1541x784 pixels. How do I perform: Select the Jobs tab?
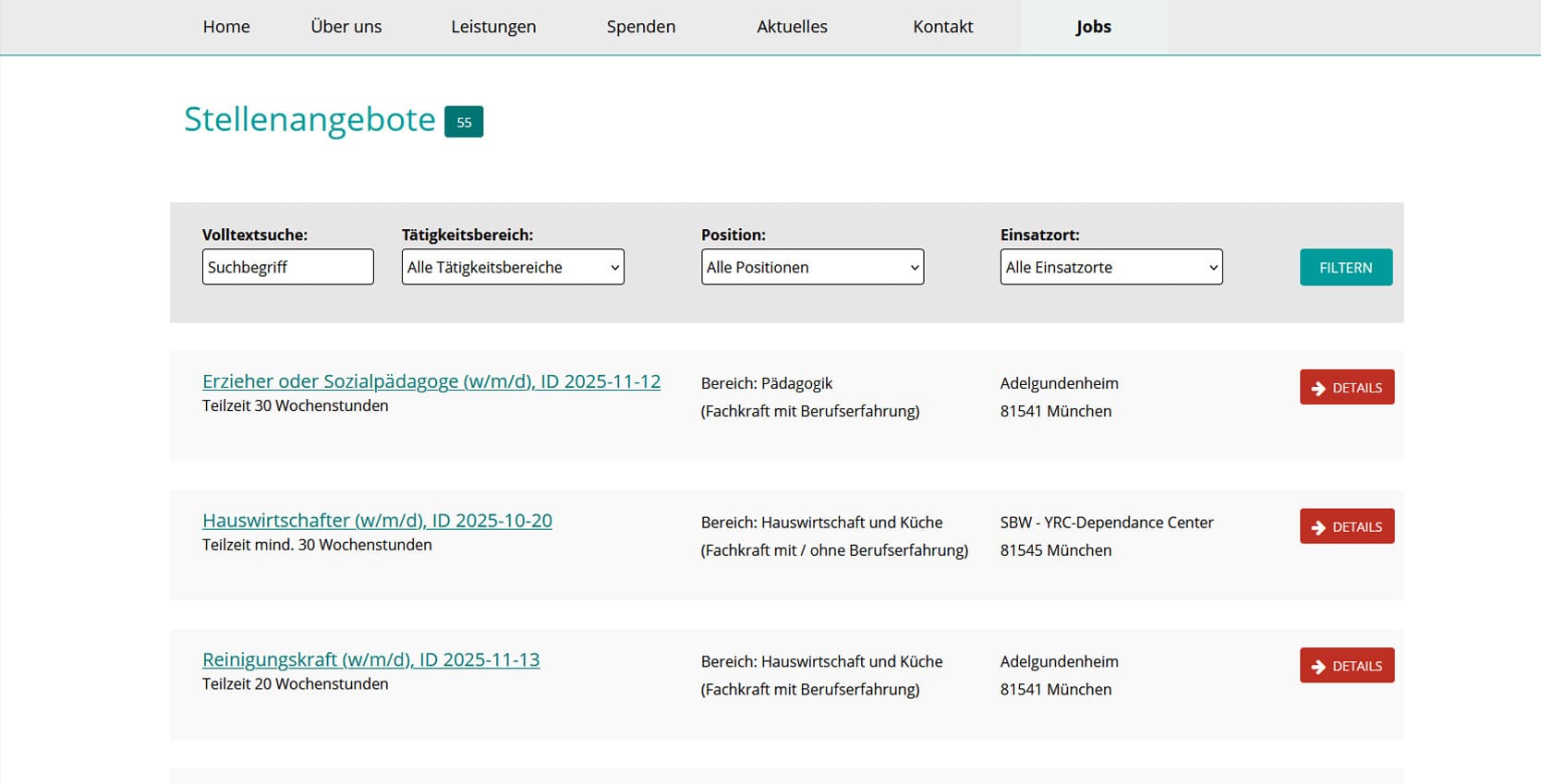pyautogui.click(x=1093, y=27)
